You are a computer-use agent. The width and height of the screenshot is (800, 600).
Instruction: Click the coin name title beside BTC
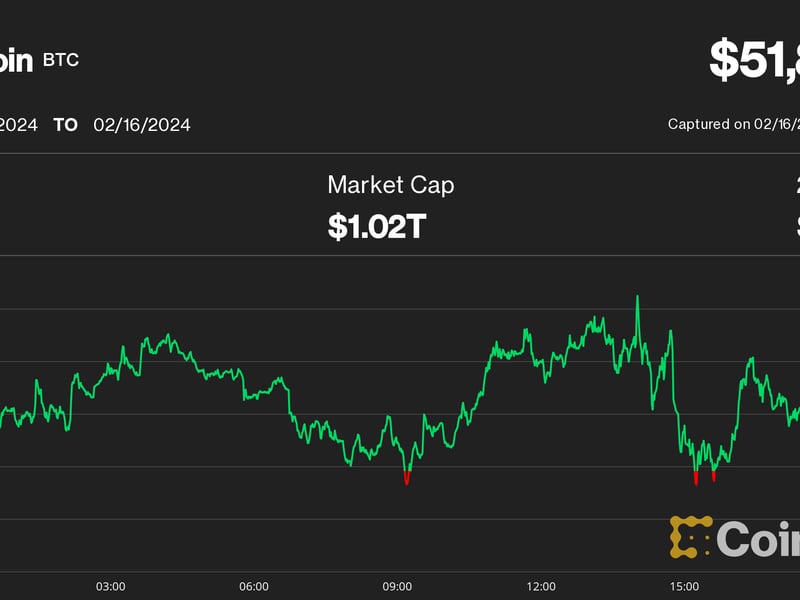[x=17, y=60]
